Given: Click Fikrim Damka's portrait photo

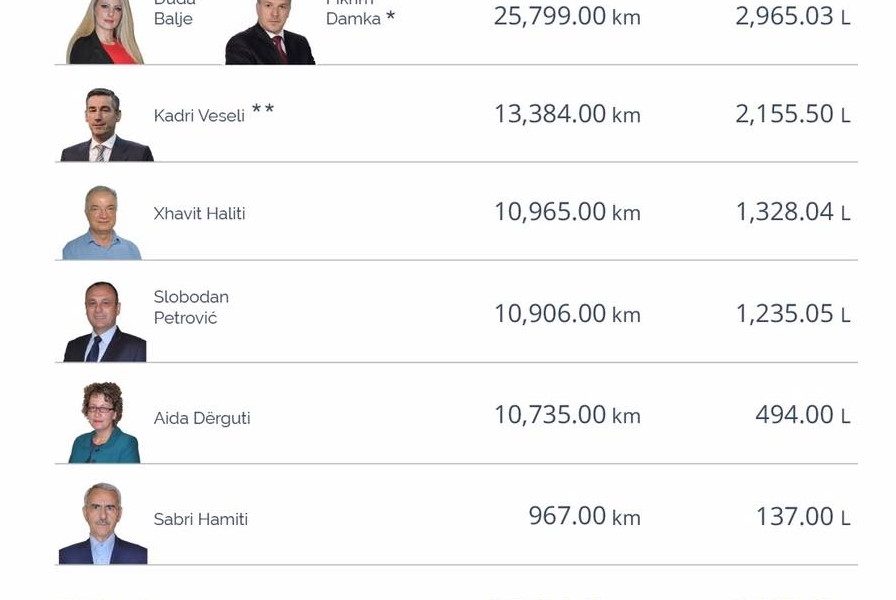Looking at the screenshot, I should [270, 32].
